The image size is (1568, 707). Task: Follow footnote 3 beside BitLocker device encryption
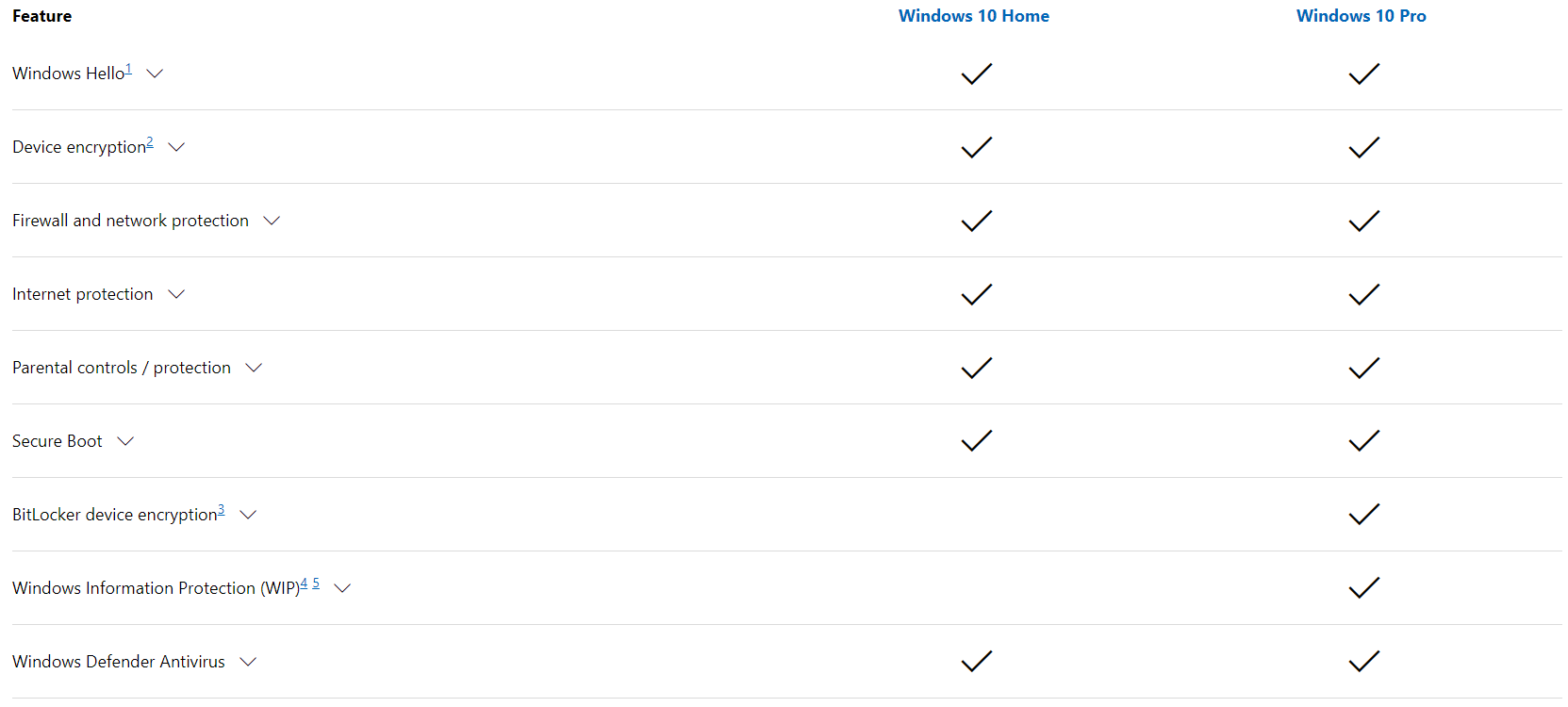[222, 510]
